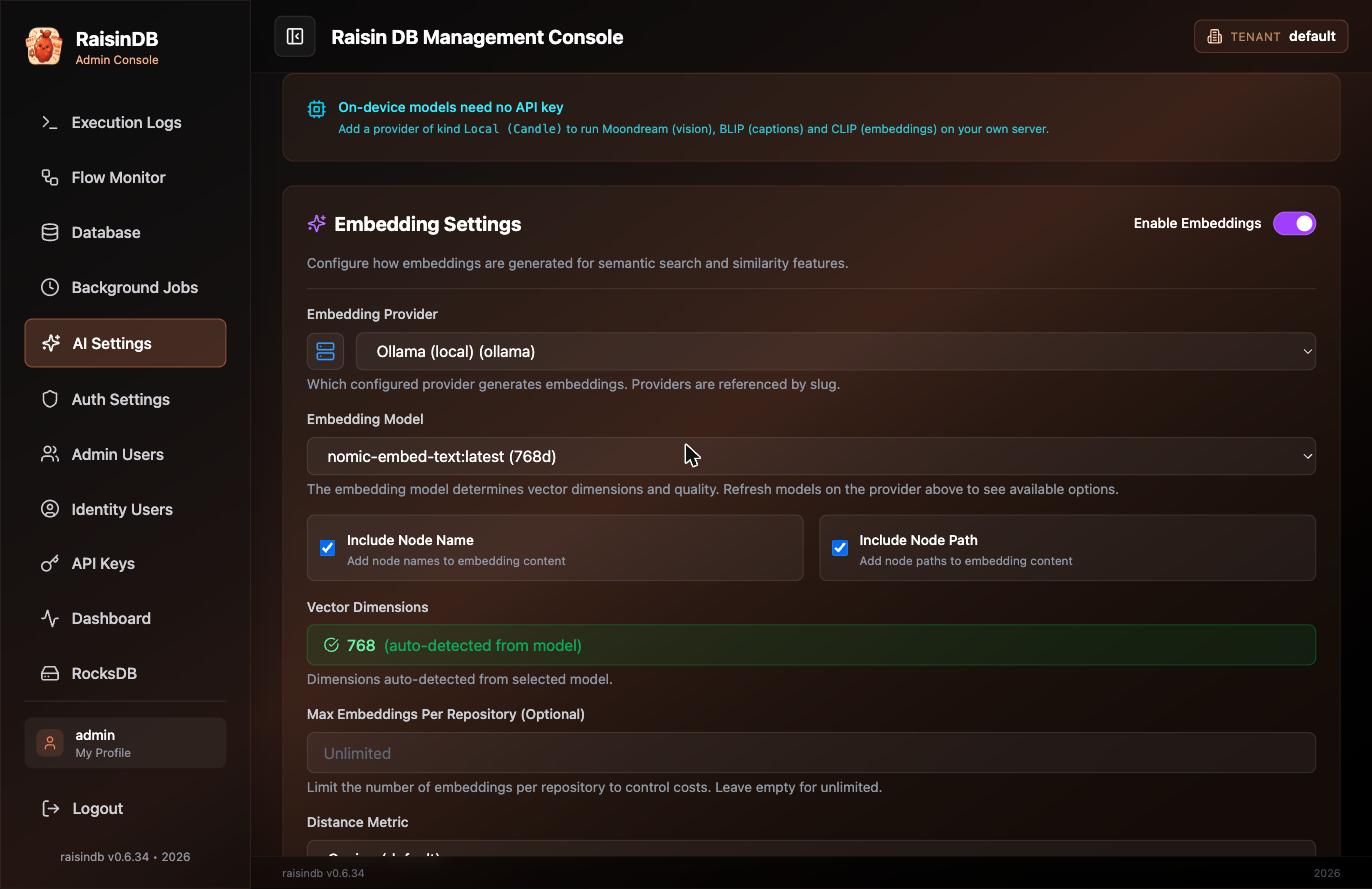The height and width of the screenshot is (889, 1372).
Task: Go to Flow Monitor section
Action: [125, 177]
